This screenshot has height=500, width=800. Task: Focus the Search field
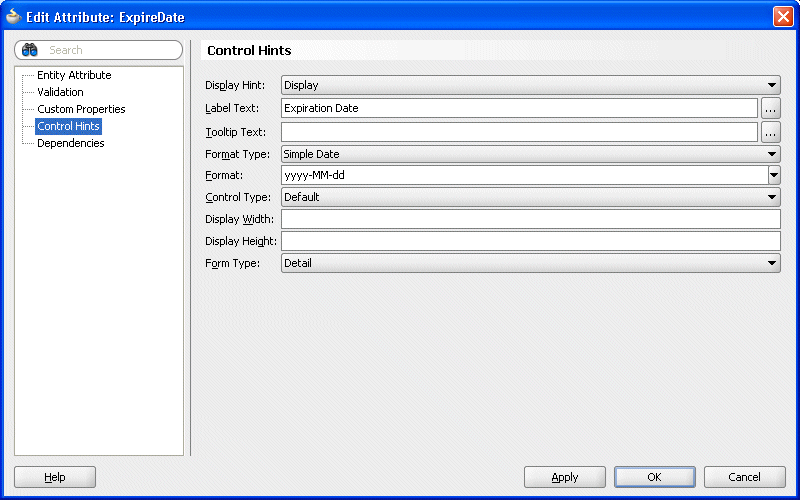click(x=98, y=50)
